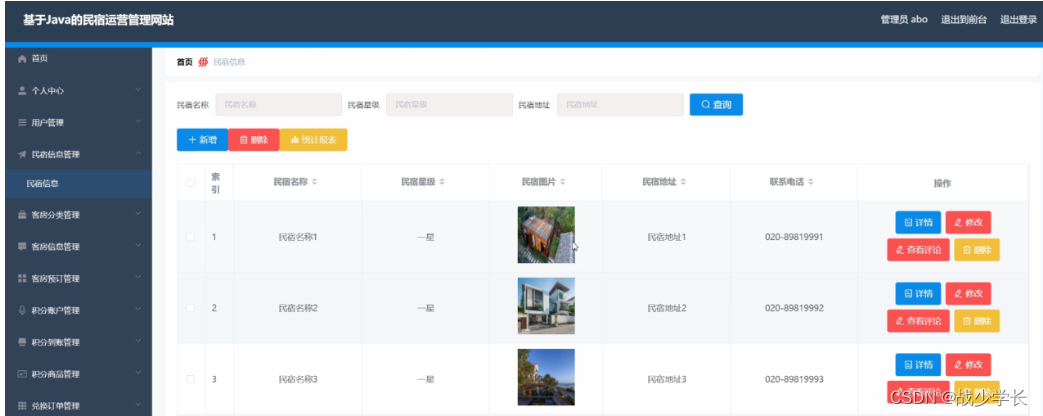Expand the 积分到账管理 chevron
This screenshot has width=1043, height=416.
(138, 341)
